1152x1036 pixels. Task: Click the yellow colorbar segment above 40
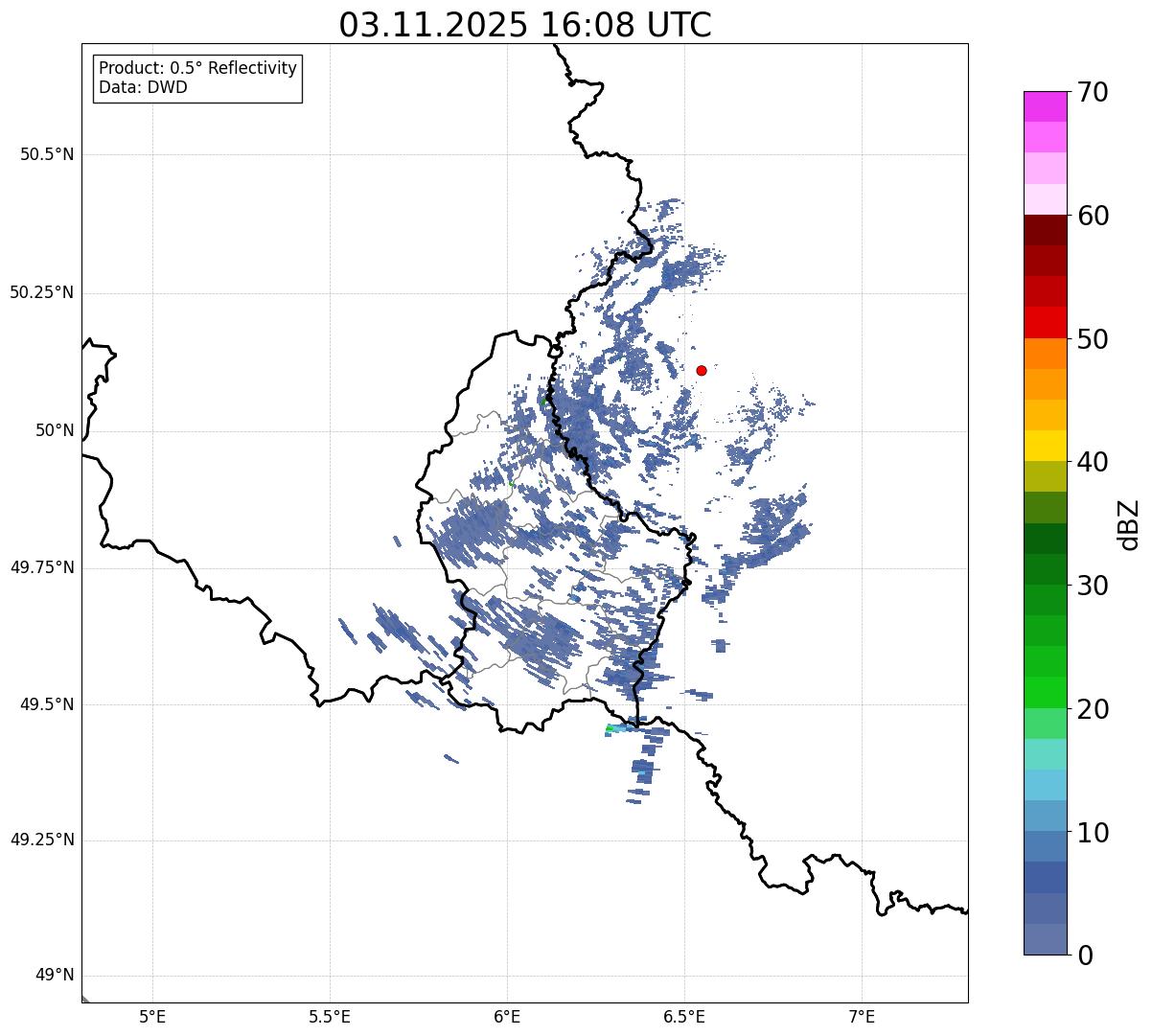point(1046,447)
